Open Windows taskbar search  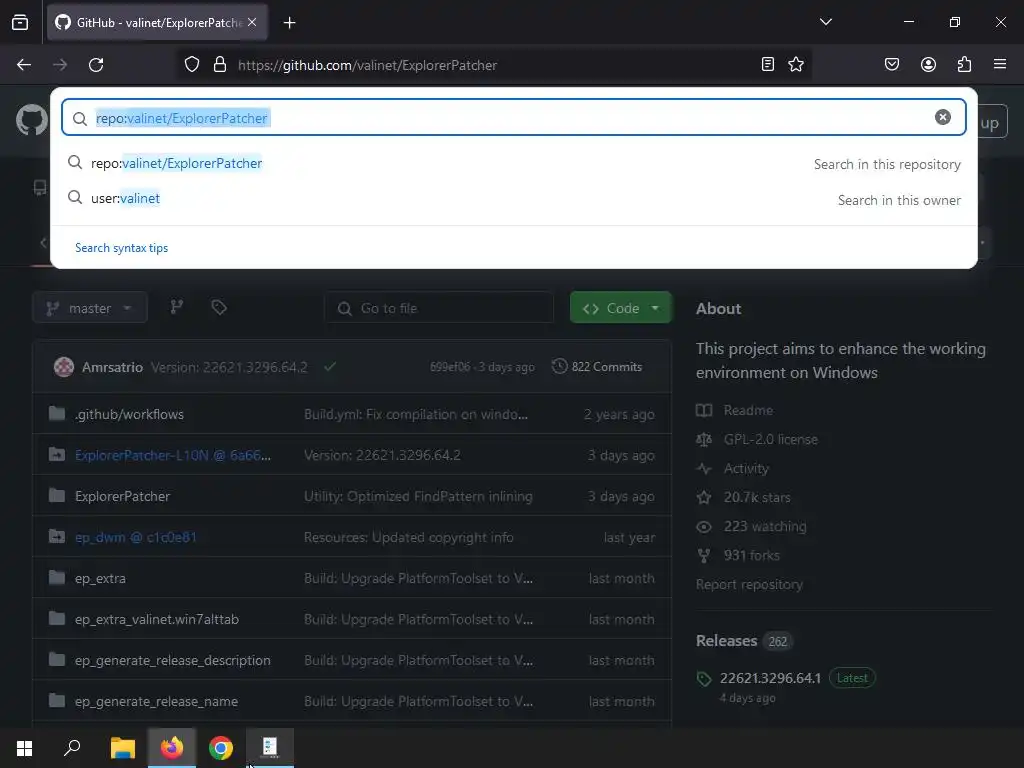point(72,748)
